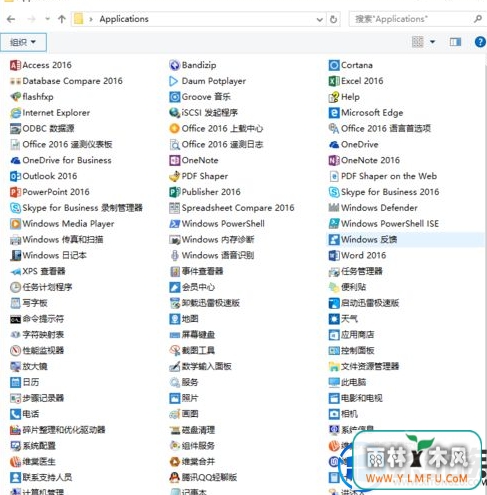Image resolution: width=487 pixels, height=495 pixels.
Task: Open the 组织 dropdown menu
Action: (23, 42)
